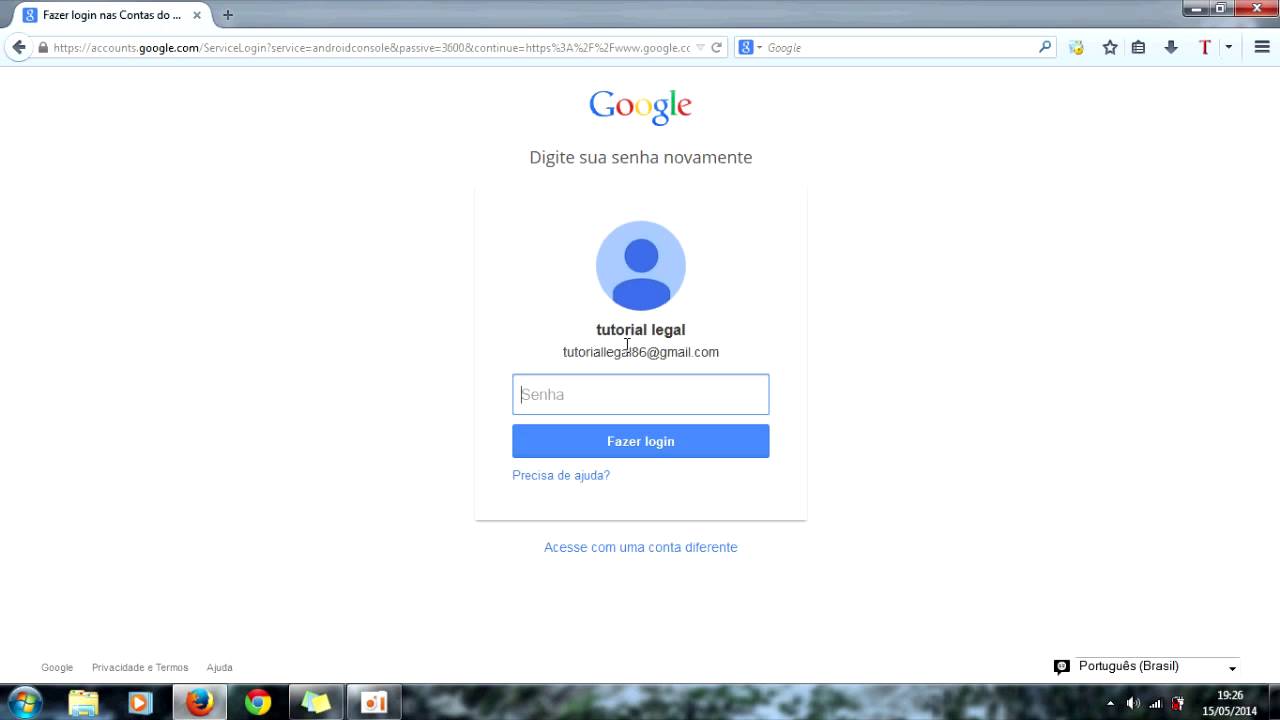Click the network signal tray icon
The width and height of the screenshot is (1280, 720).
(1155, 703)
